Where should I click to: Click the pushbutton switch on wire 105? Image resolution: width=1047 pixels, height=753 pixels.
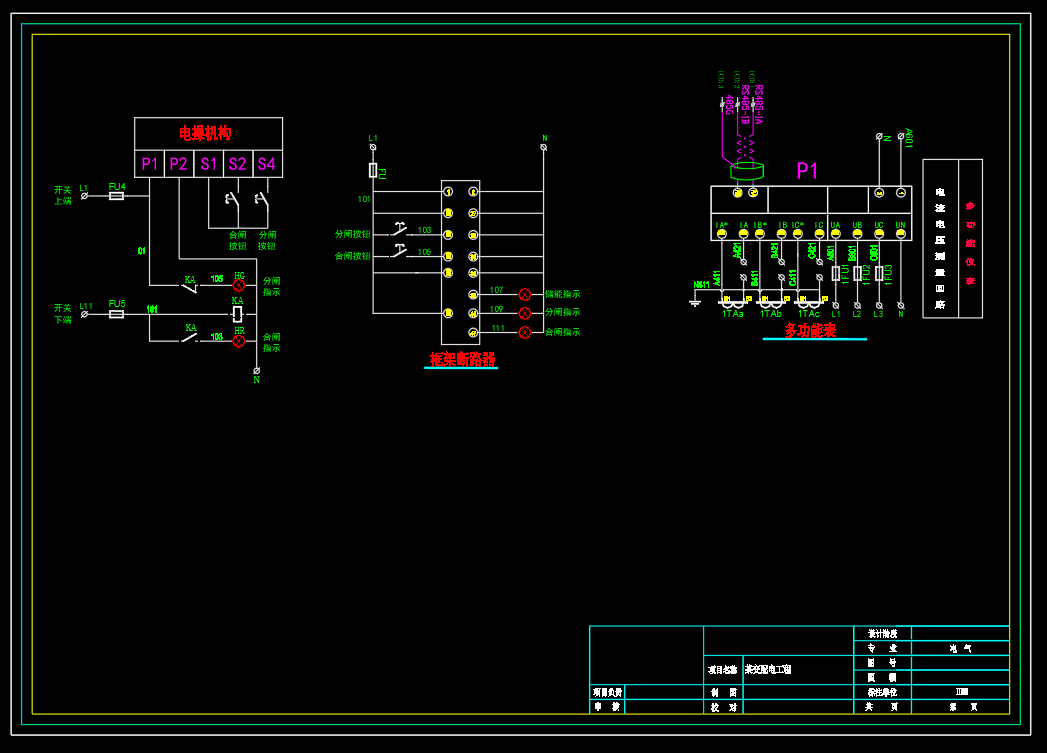pyautogui.click(x=399, y=252)
